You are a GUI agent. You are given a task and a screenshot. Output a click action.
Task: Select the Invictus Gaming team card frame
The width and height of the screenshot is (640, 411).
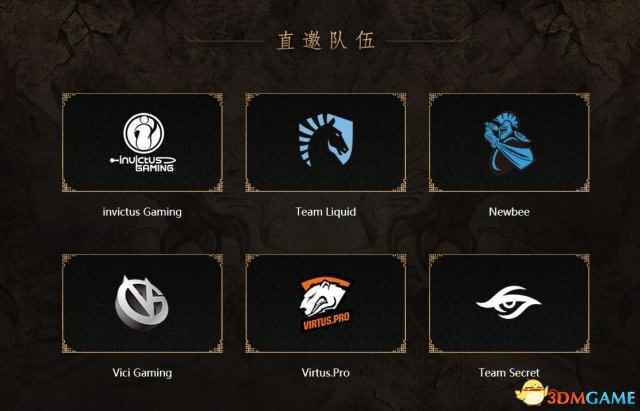click(x=142, y=142)
